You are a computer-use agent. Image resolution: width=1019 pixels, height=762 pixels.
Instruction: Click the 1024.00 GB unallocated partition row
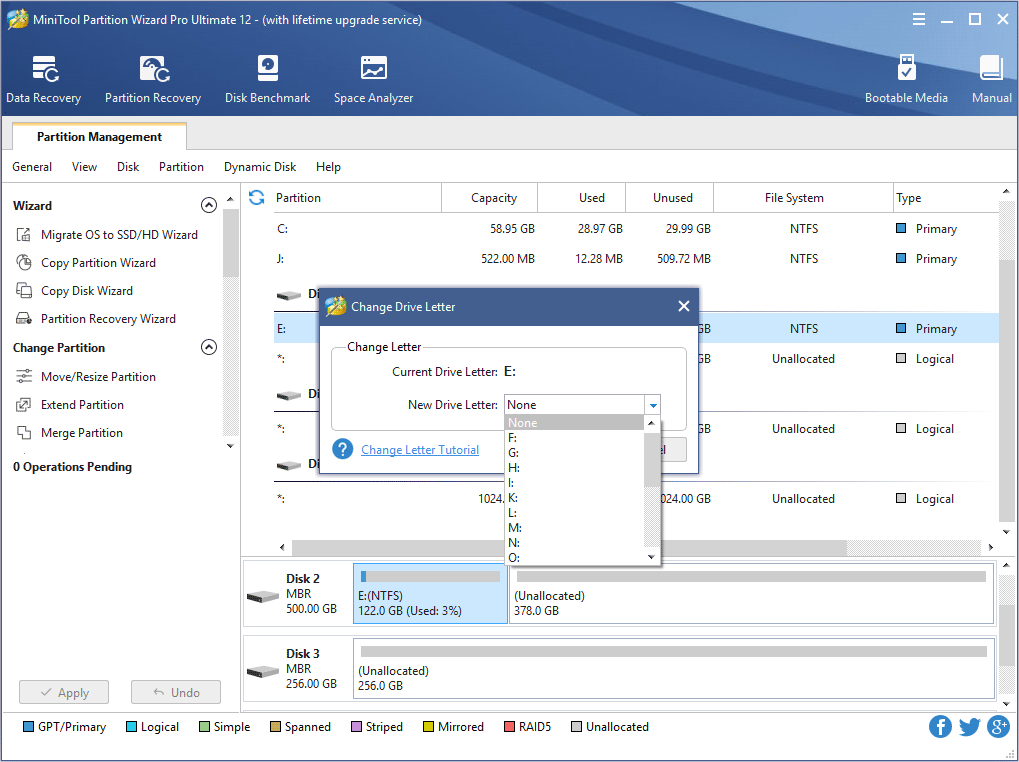(636, 498)
